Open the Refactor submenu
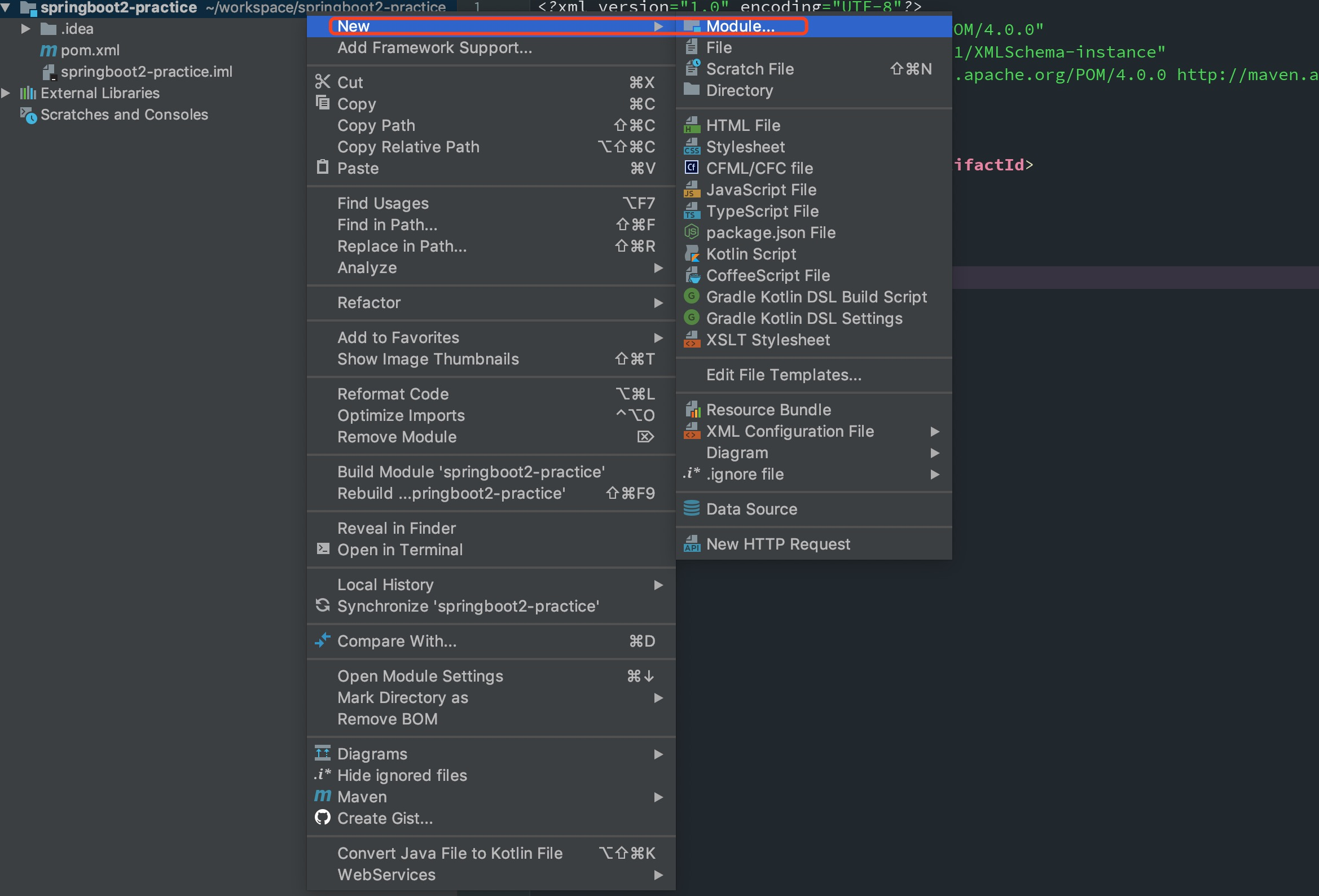This screenshot has width=1319, height=896. click(369, 302)
